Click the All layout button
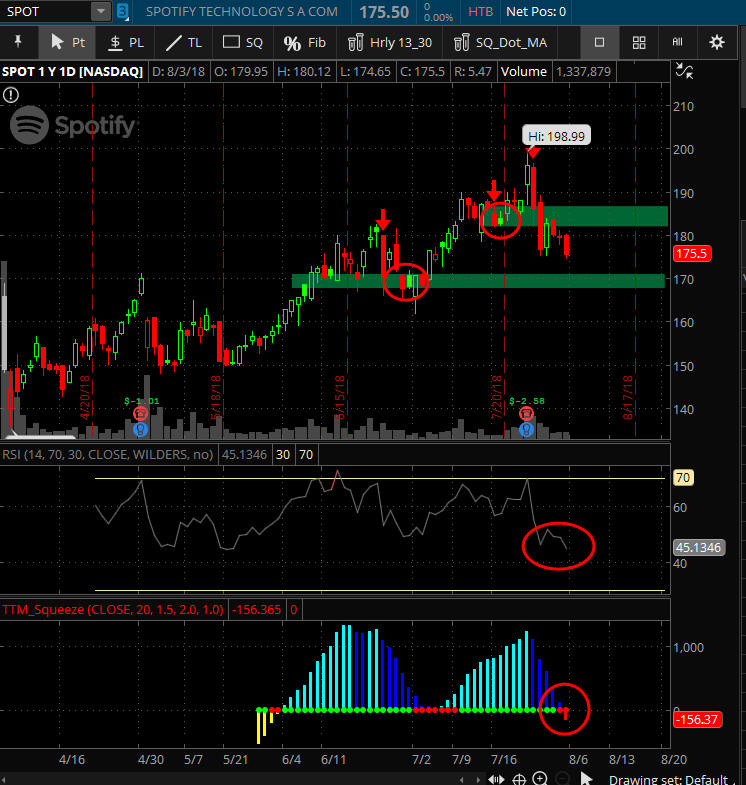Viewport: 746px width, 785px height. click(x=677, y=43)
